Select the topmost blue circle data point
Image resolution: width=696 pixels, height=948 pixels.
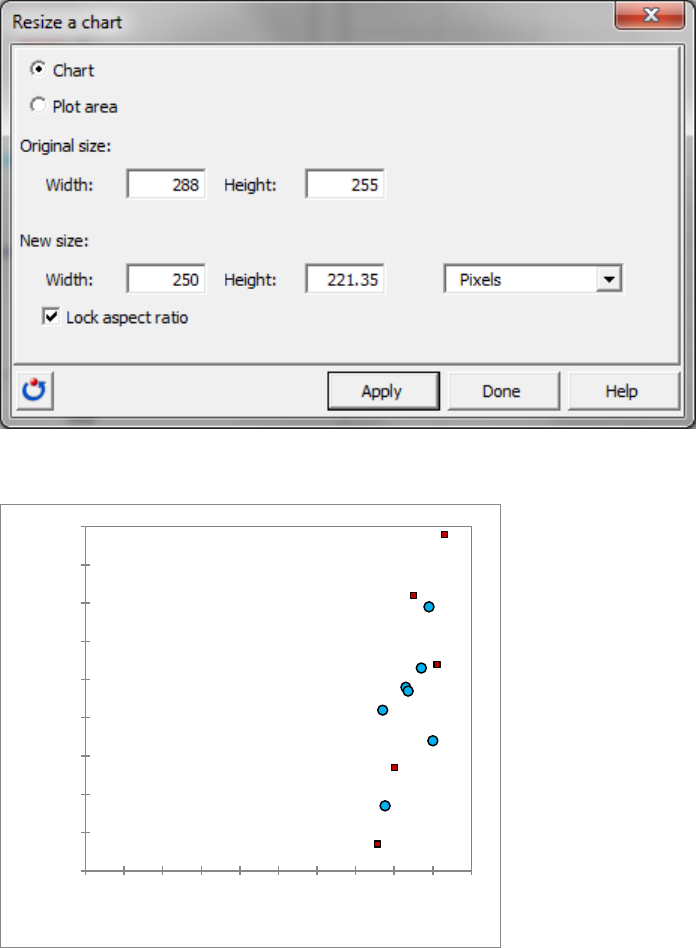(x=429, y=606)
